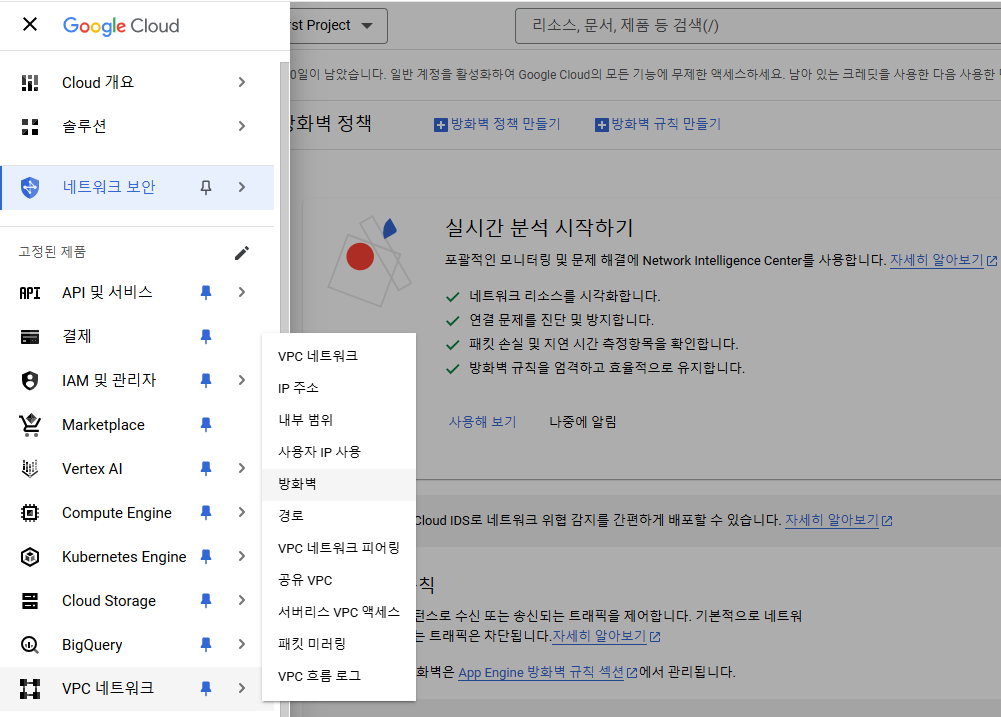Expand API 및 서비스 submenu arrow

coord(242,292)
